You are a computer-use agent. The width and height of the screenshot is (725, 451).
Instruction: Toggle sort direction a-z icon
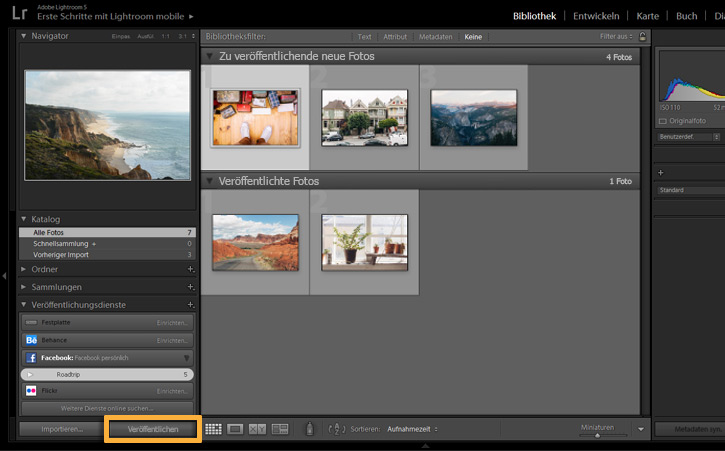(337, 429)
